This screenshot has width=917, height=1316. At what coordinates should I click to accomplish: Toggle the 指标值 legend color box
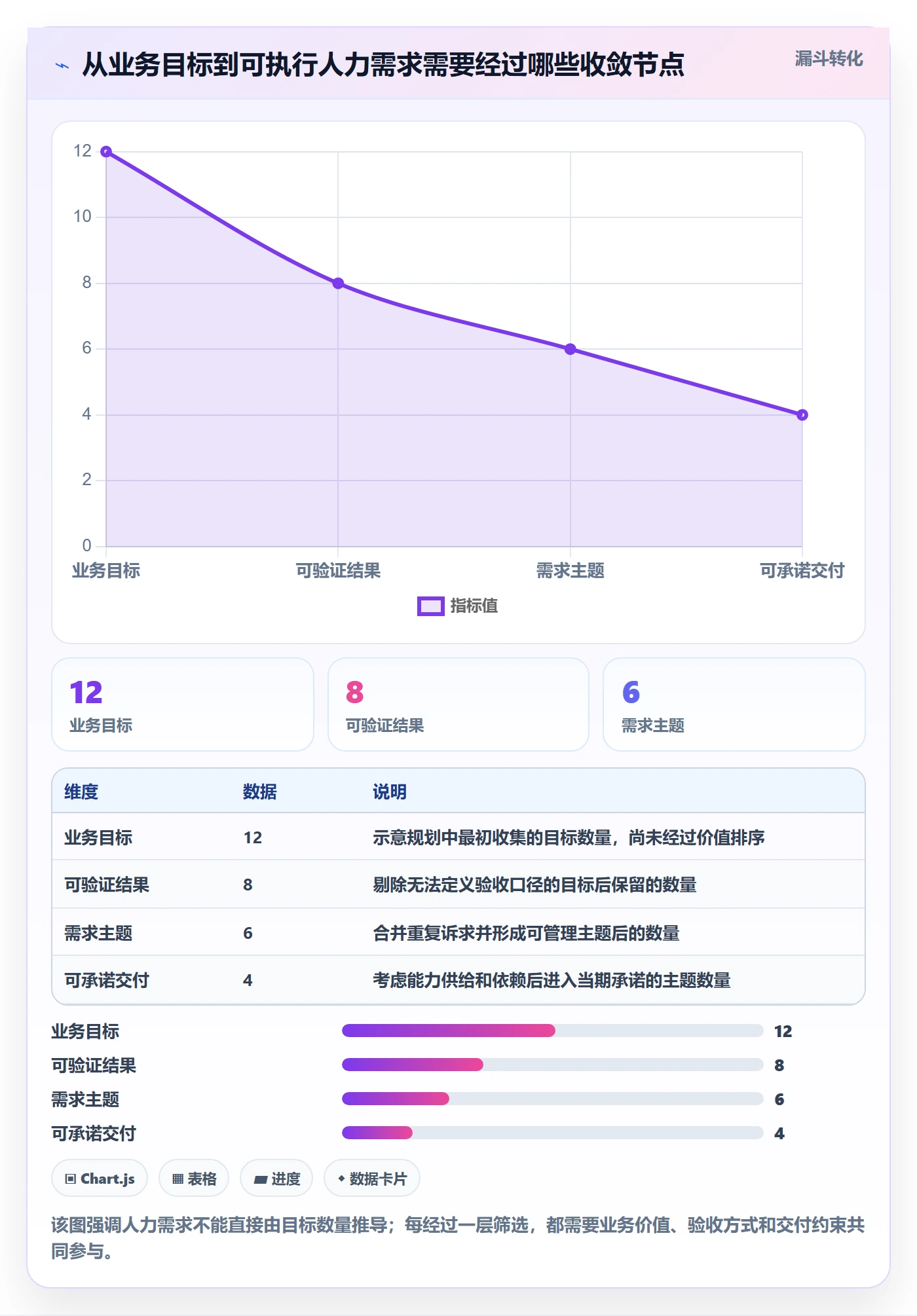431,606
